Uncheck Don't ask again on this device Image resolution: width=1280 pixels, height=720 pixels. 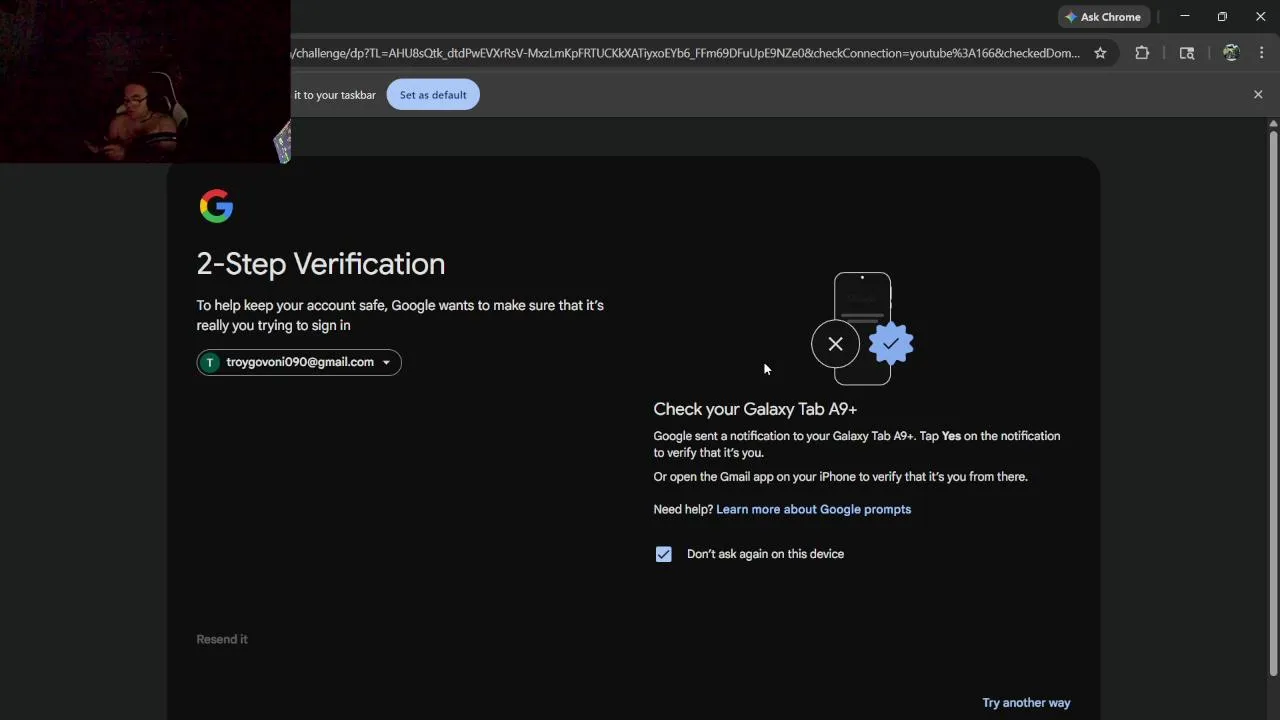coord(664,554)
